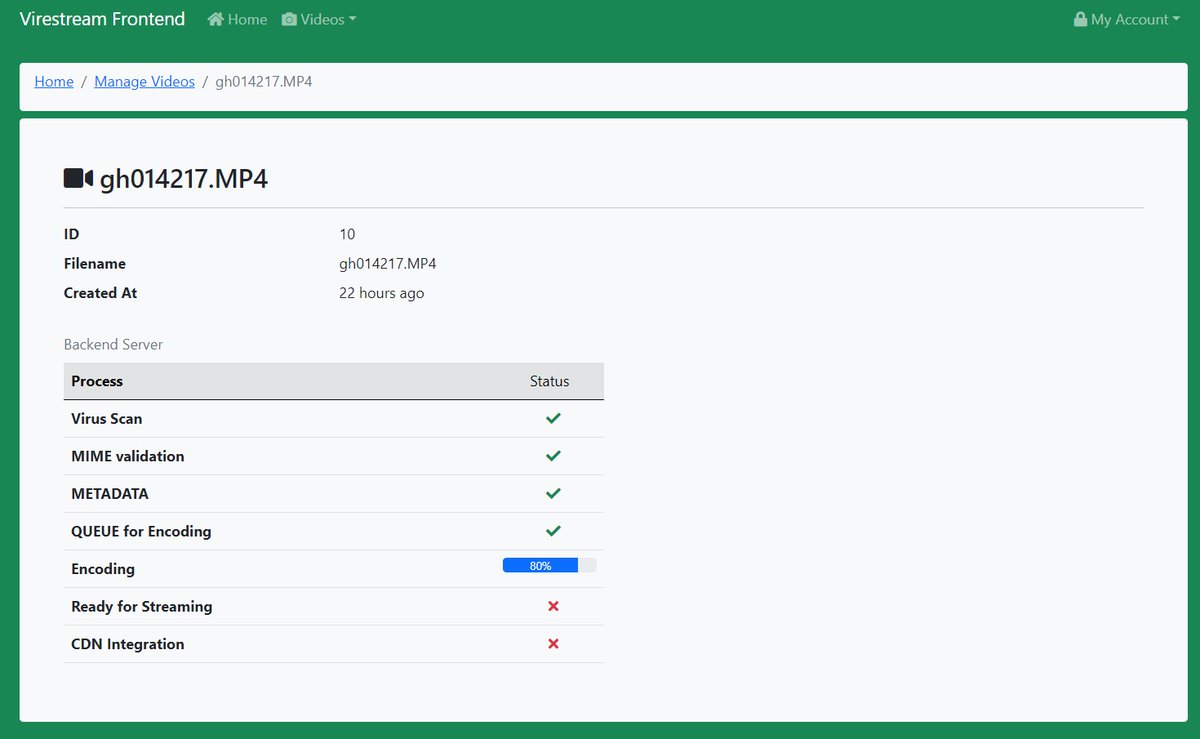Click the CDN Integration row label

point(128,644)
